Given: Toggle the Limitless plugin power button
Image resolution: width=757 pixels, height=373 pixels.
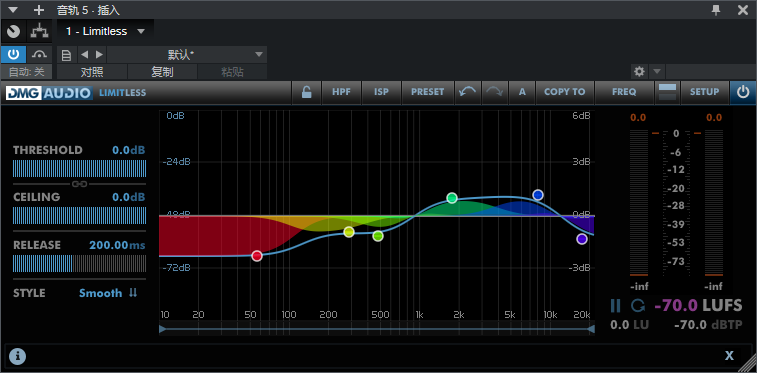Looking at the screenshot, I should coord(743,92).
